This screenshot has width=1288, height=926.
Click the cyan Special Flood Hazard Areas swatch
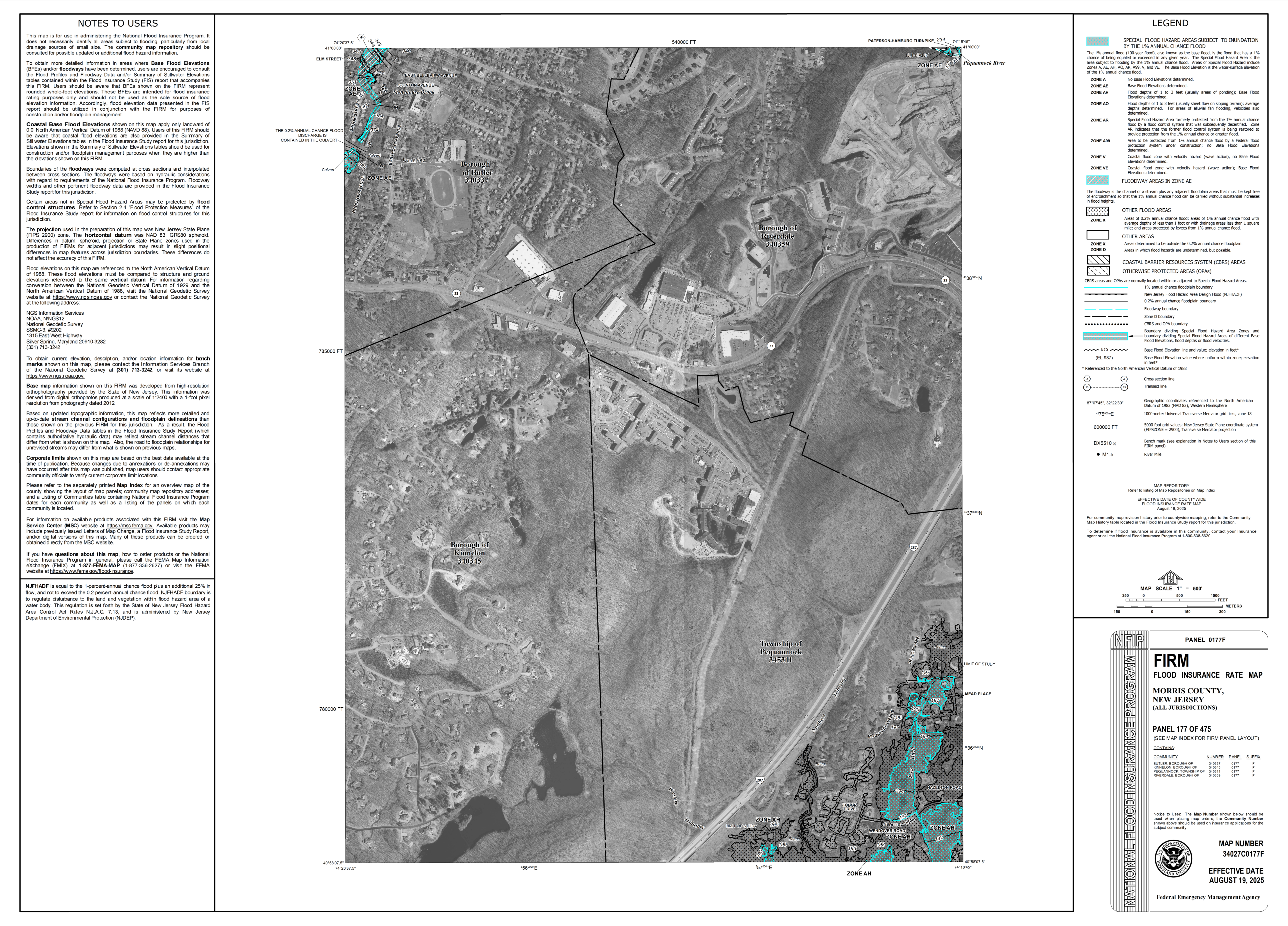tap(1097, 41)
